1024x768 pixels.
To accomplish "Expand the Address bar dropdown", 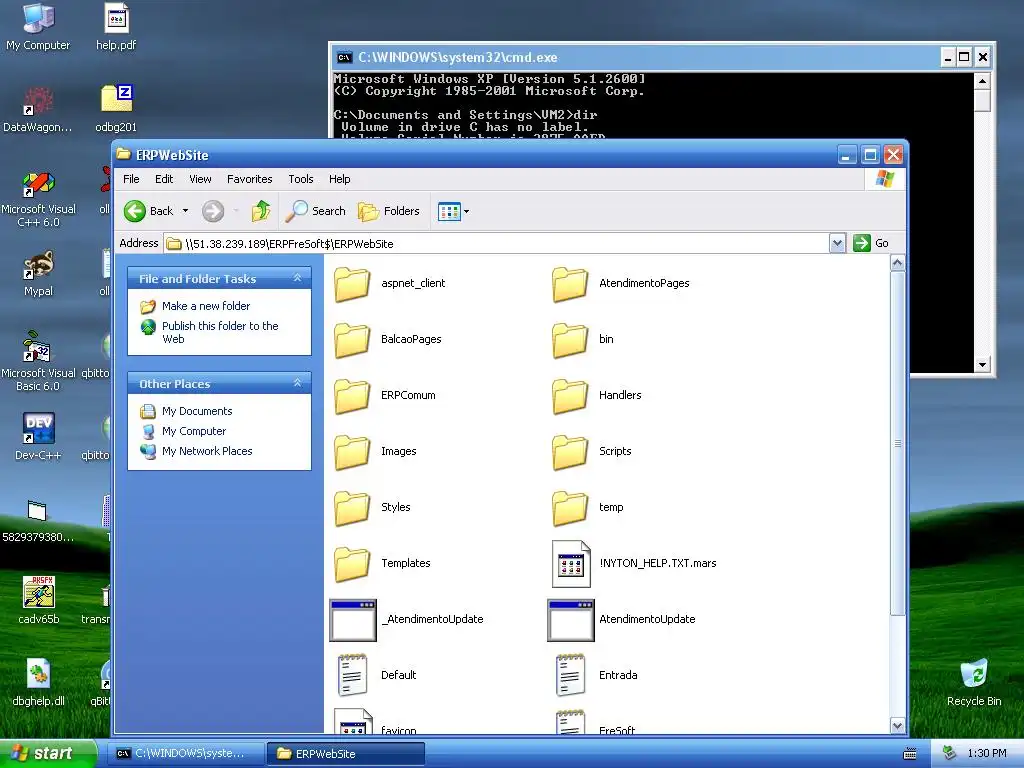I will tap(837, 244).
